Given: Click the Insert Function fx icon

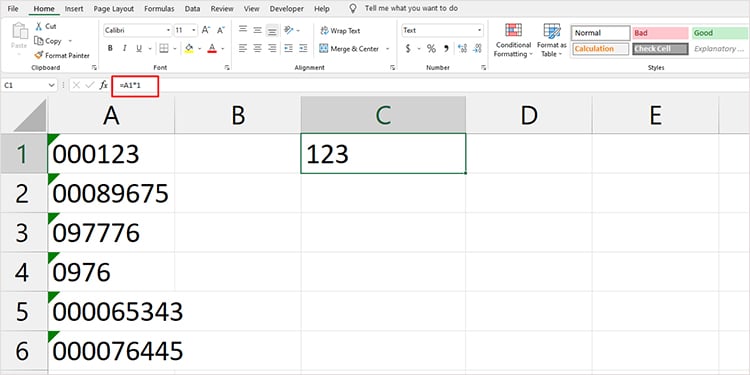Looking at the screenshot, I should [x=103, y=85].
